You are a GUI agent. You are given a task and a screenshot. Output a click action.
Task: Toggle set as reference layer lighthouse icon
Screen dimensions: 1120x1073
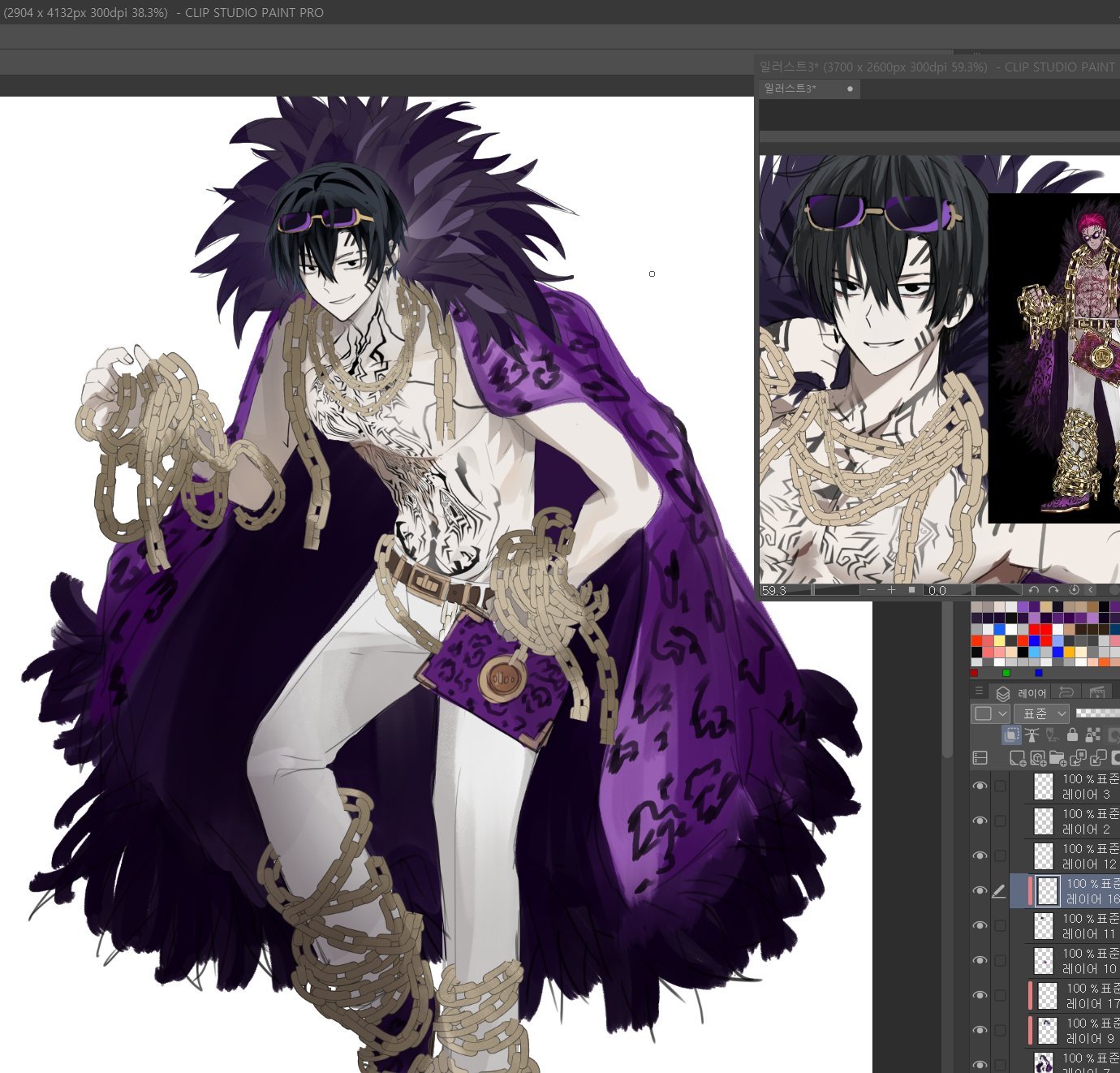click(x=1032, y=735)
